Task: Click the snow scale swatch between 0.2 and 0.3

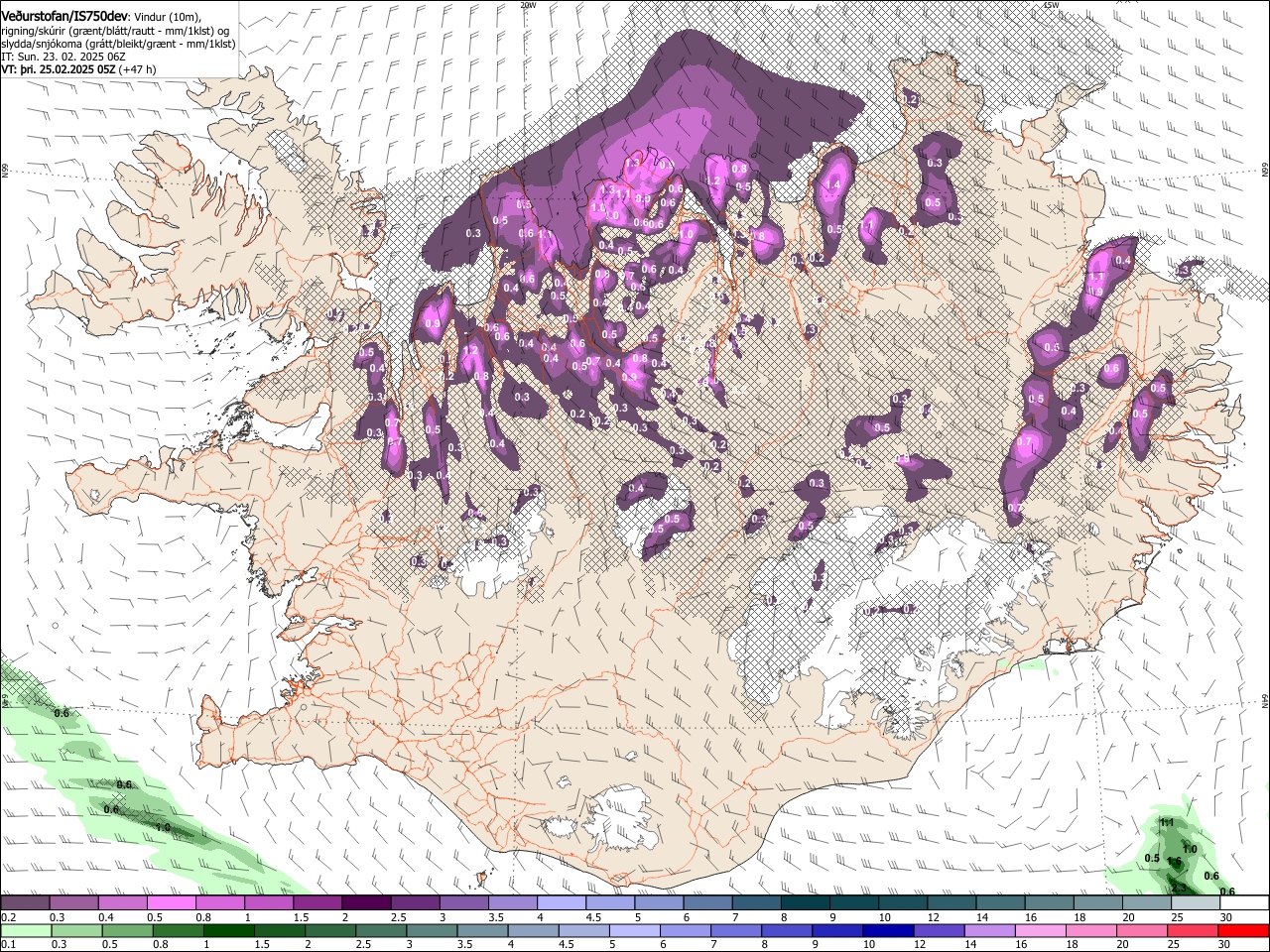Action: tap(25, 903)
